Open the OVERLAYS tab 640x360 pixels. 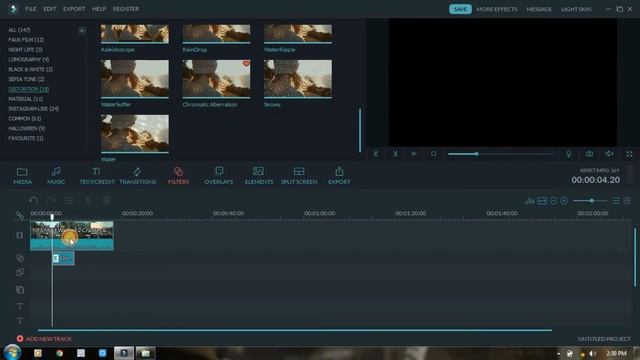pyautogui.click(x=219, y=176)
